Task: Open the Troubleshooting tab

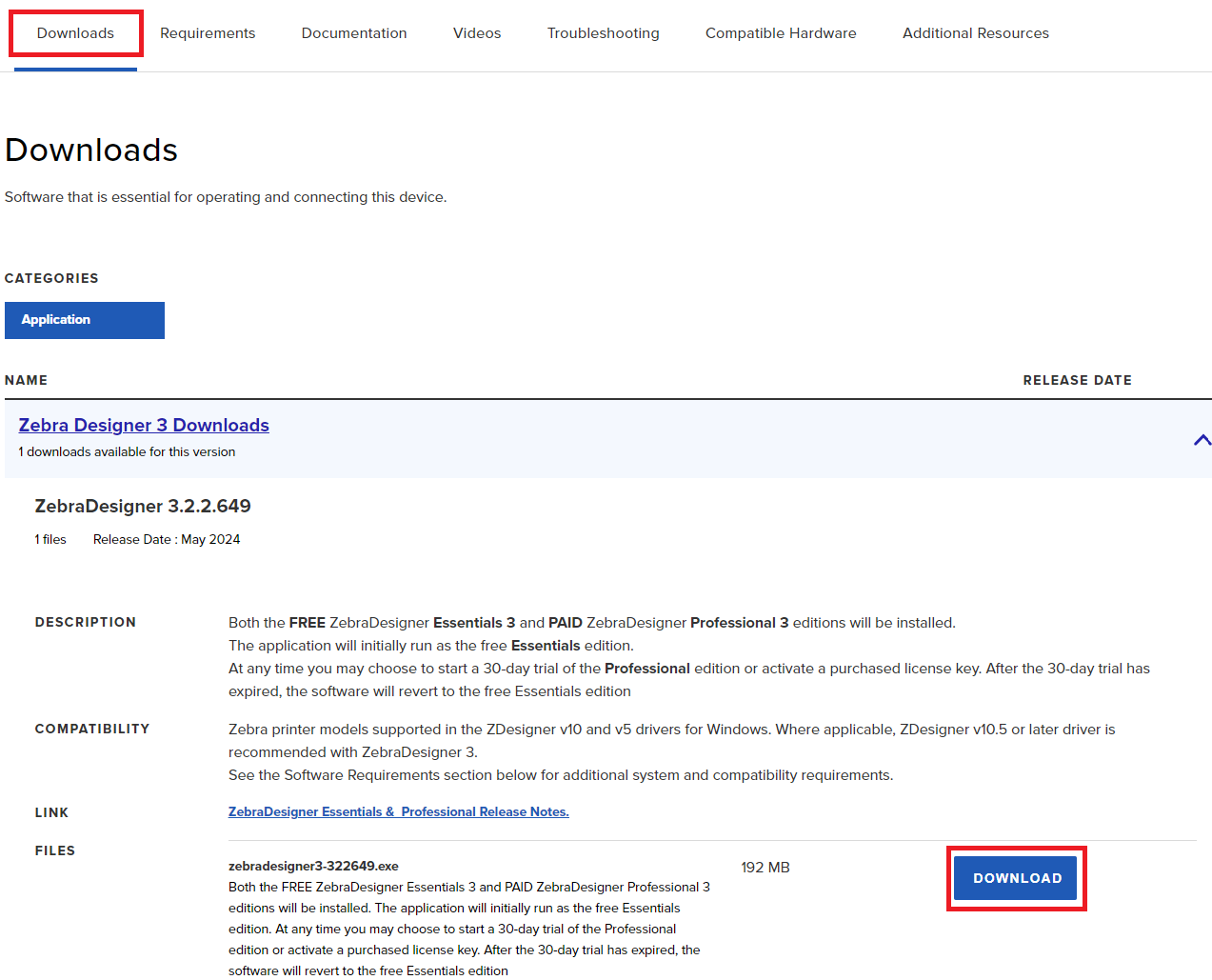Action: [x=603, y=32]
